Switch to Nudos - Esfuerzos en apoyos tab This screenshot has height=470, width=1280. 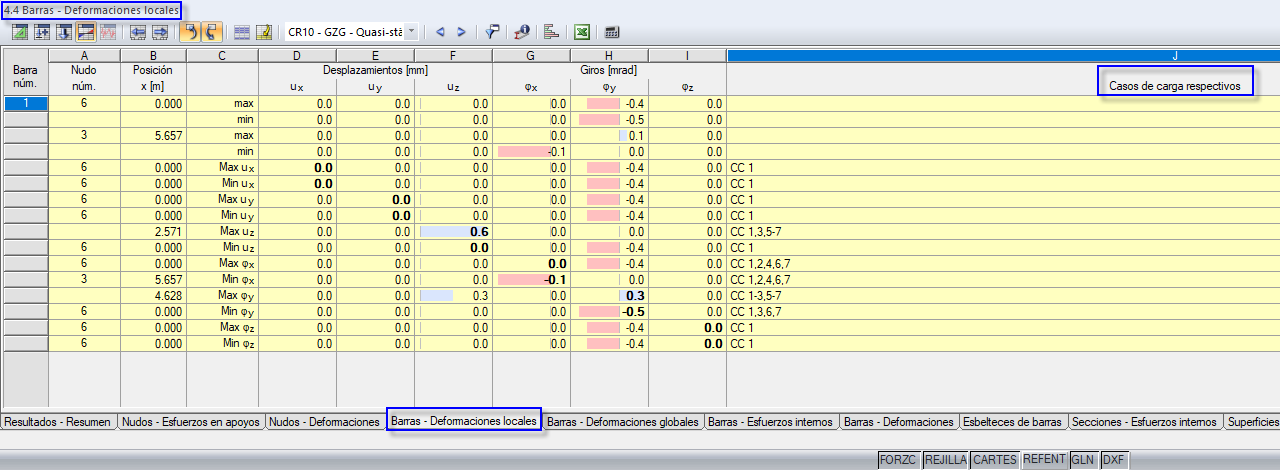[191, 422]
